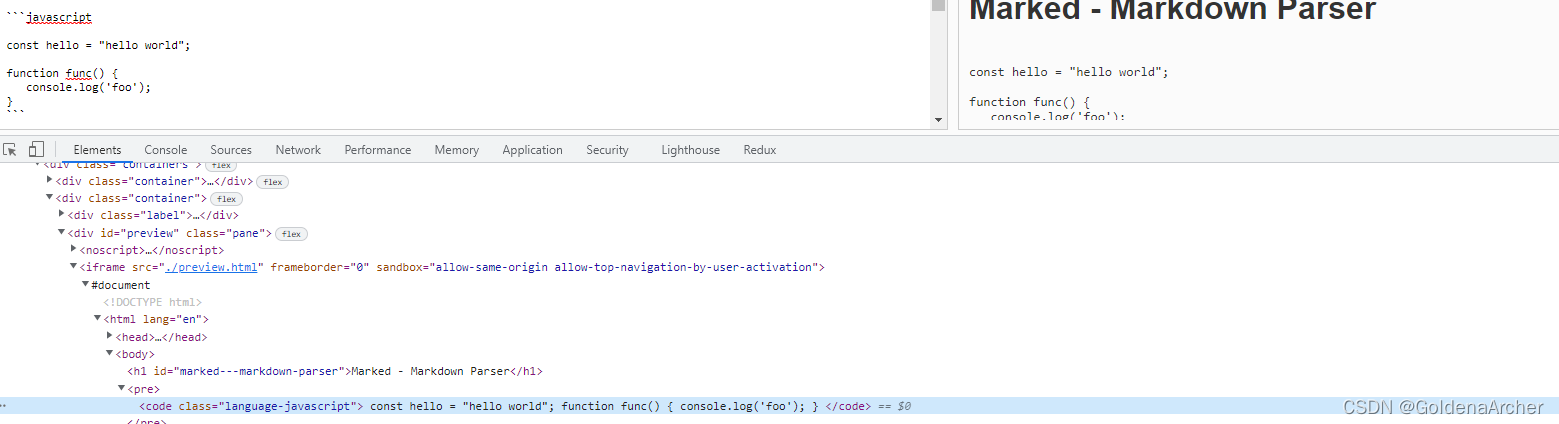1559x424 pixels.
Task: Expand the noscript node
Action: (x=74, y=249)
